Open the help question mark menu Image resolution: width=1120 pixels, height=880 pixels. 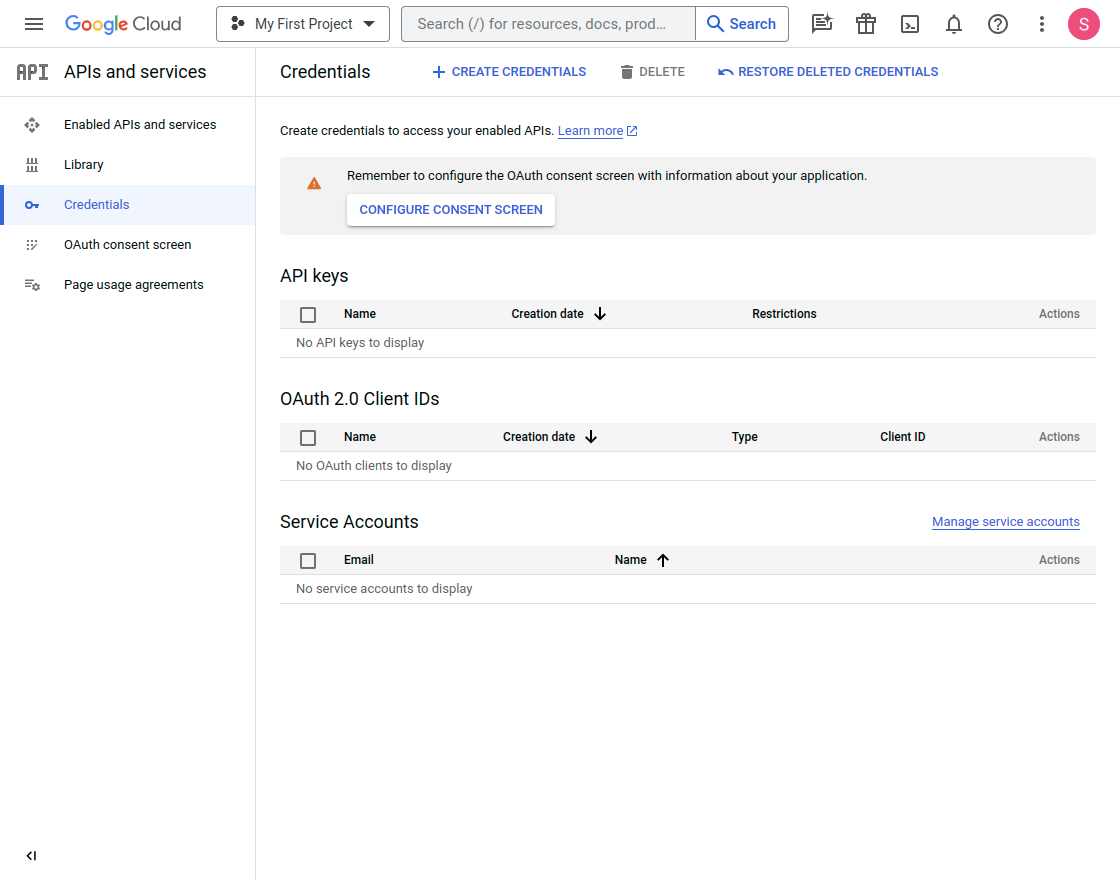[x=998, y=24]
